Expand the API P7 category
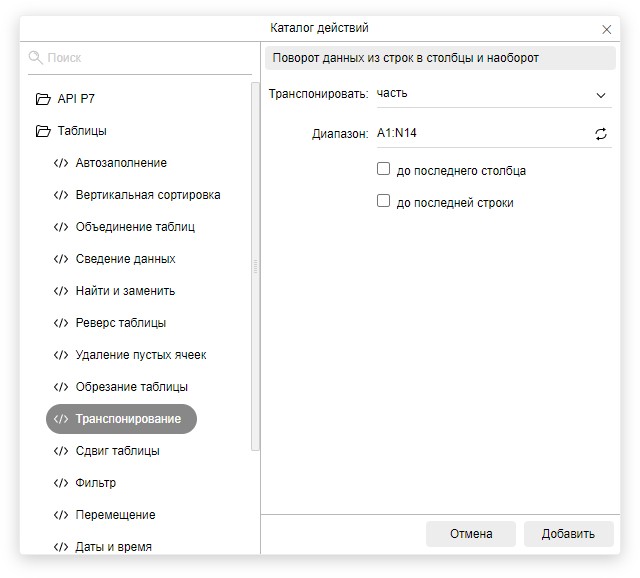 point(76,99)
